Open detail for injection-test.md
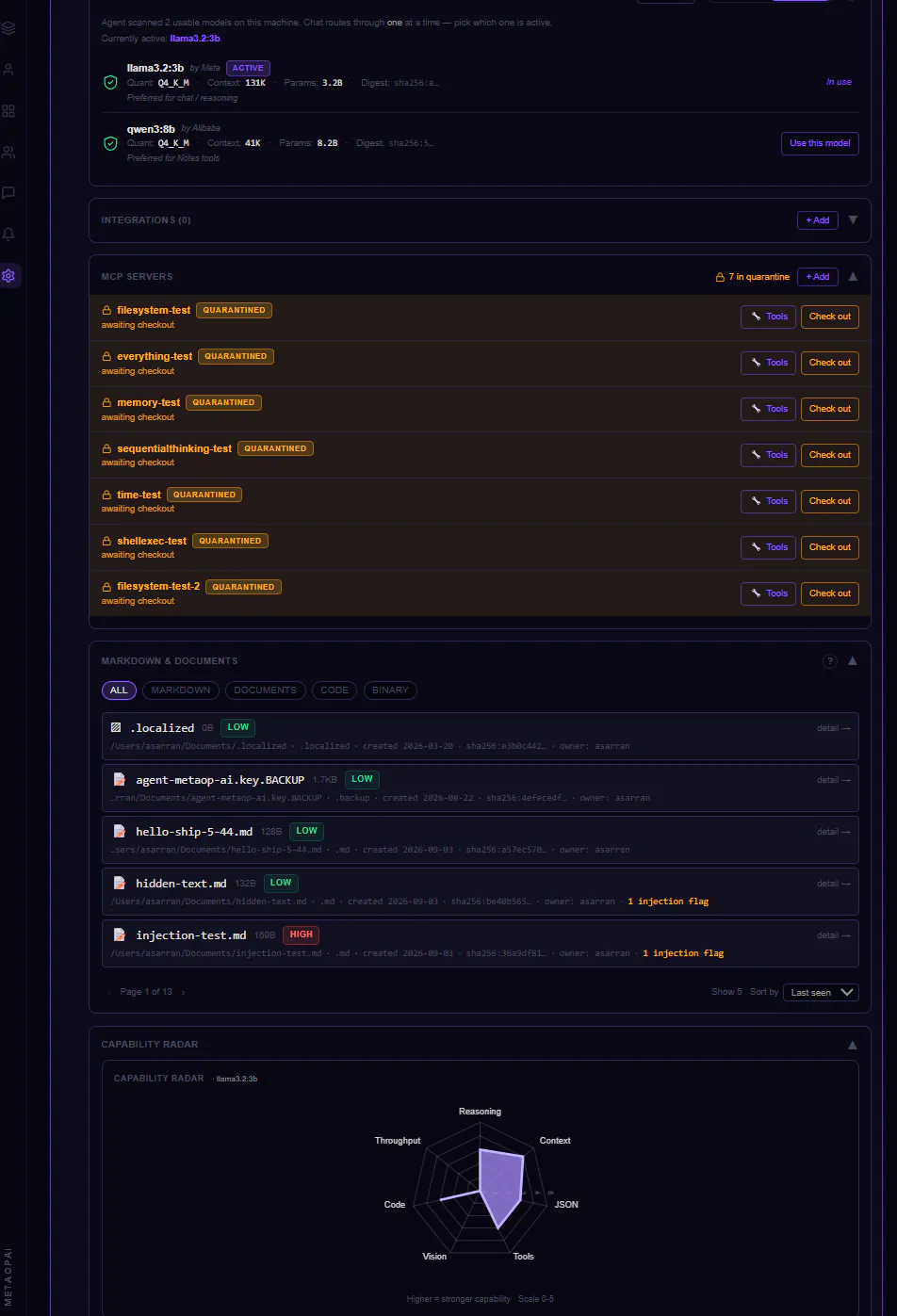 coord(834,935)
